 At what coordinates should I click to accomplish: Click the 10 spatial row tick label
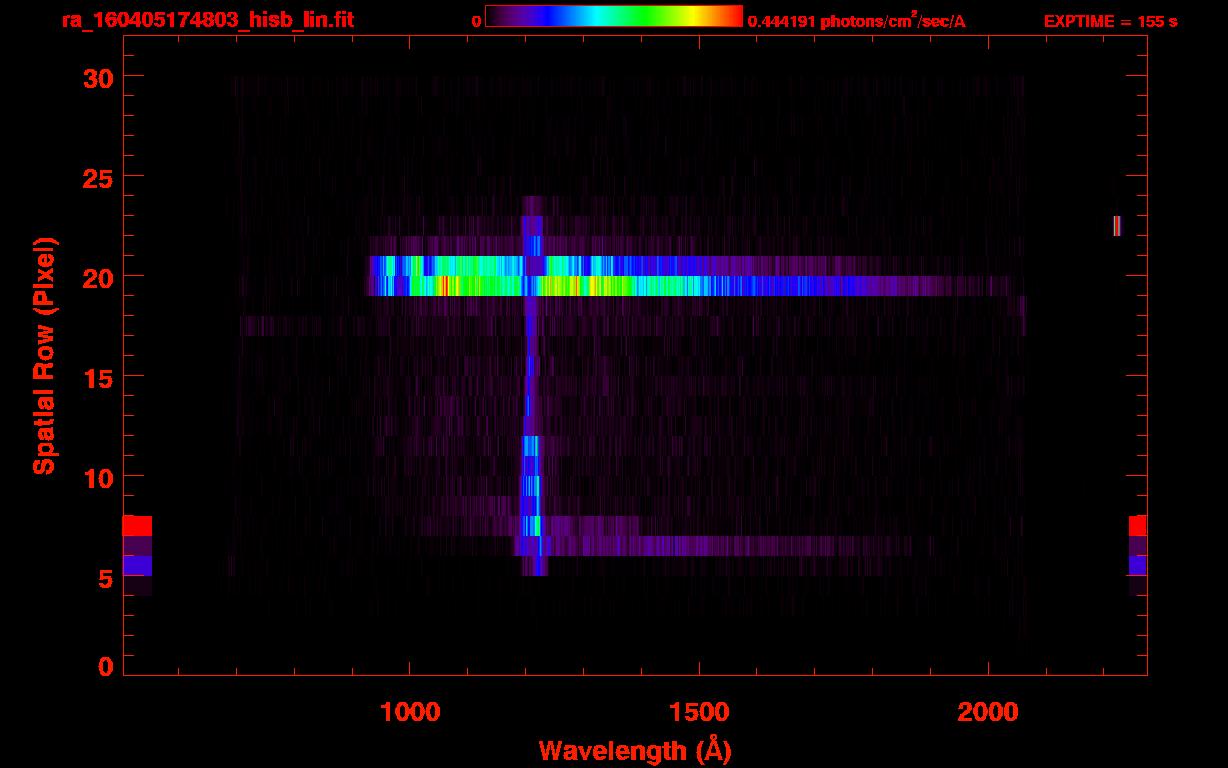(98, 477)
